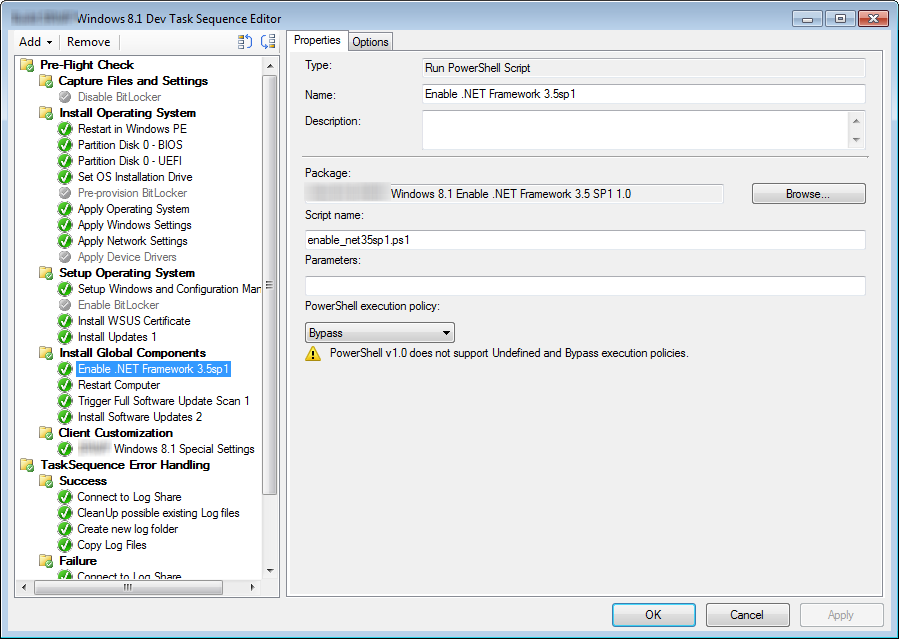Click the move step up toolbar icon
Viewport: 899px width, 639px height.
tap(243, 41)
